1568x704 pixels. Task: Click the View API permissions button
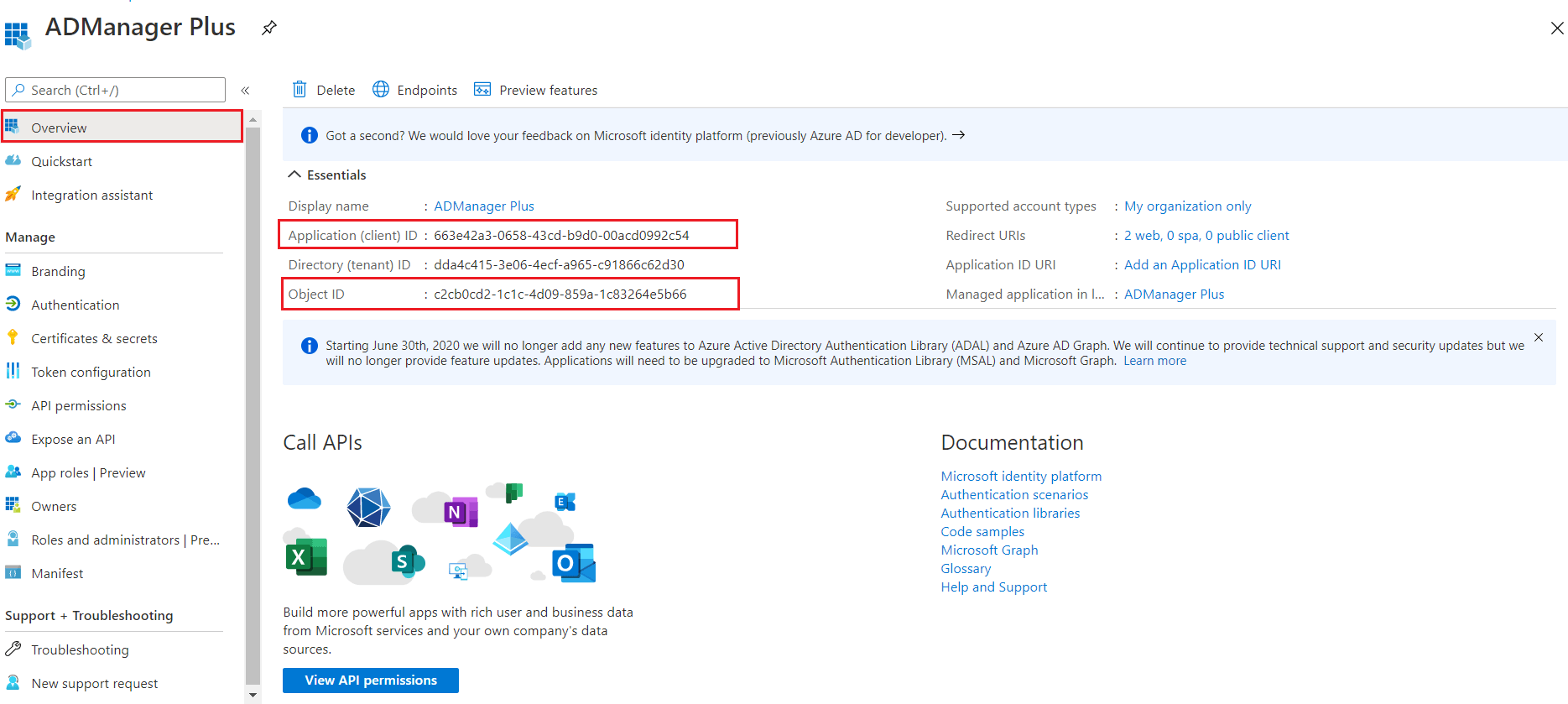tap(371, 680)
